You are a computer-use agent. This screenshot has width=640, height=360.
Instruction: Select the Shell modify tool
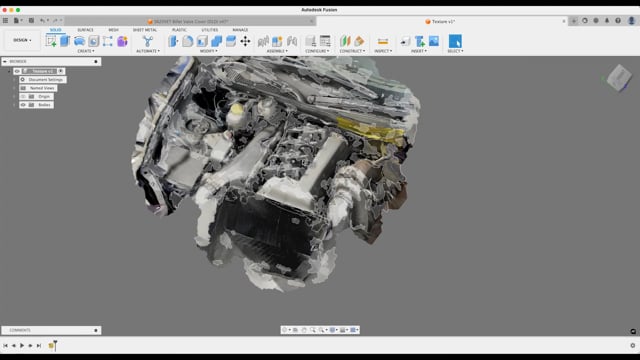coord(202,41)
